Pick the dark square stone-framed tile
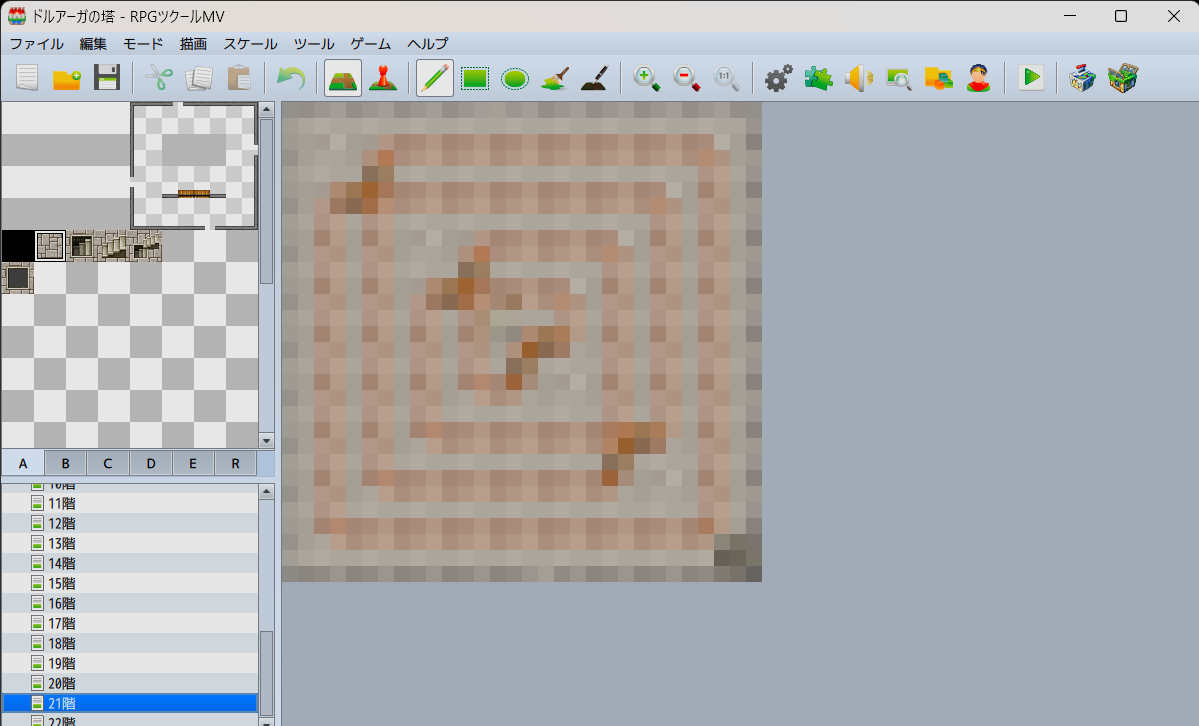Screen dimensions: 1199x726 pos(18,278)
